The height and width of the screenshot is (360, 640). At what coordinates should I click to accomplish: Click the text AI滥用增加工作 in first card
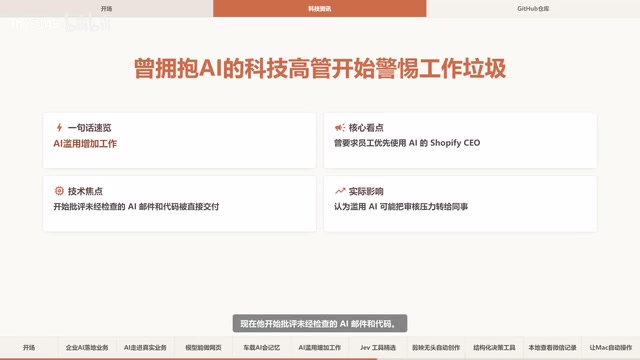[85, 144]
